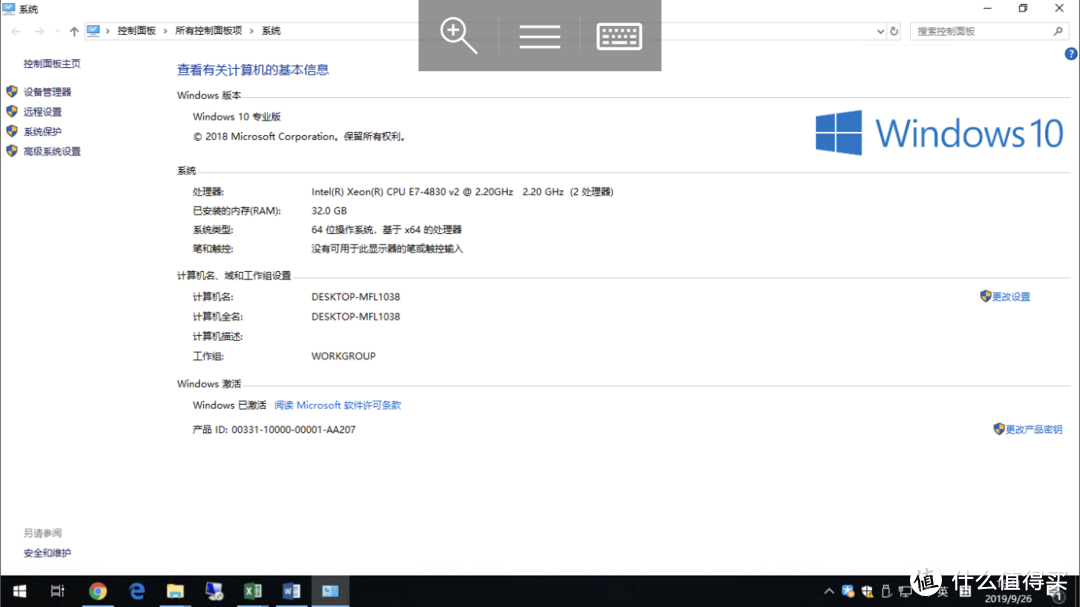Image resolution: width=1080 pixels, height=607 pixels.
Task: Click the search control panel box
Action: point(988,31)
